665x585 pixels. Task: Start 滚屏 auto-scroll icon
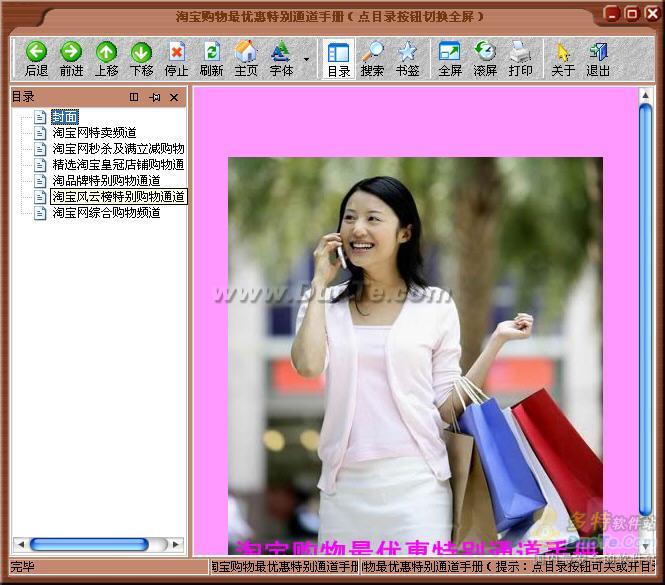click(485, 51)
